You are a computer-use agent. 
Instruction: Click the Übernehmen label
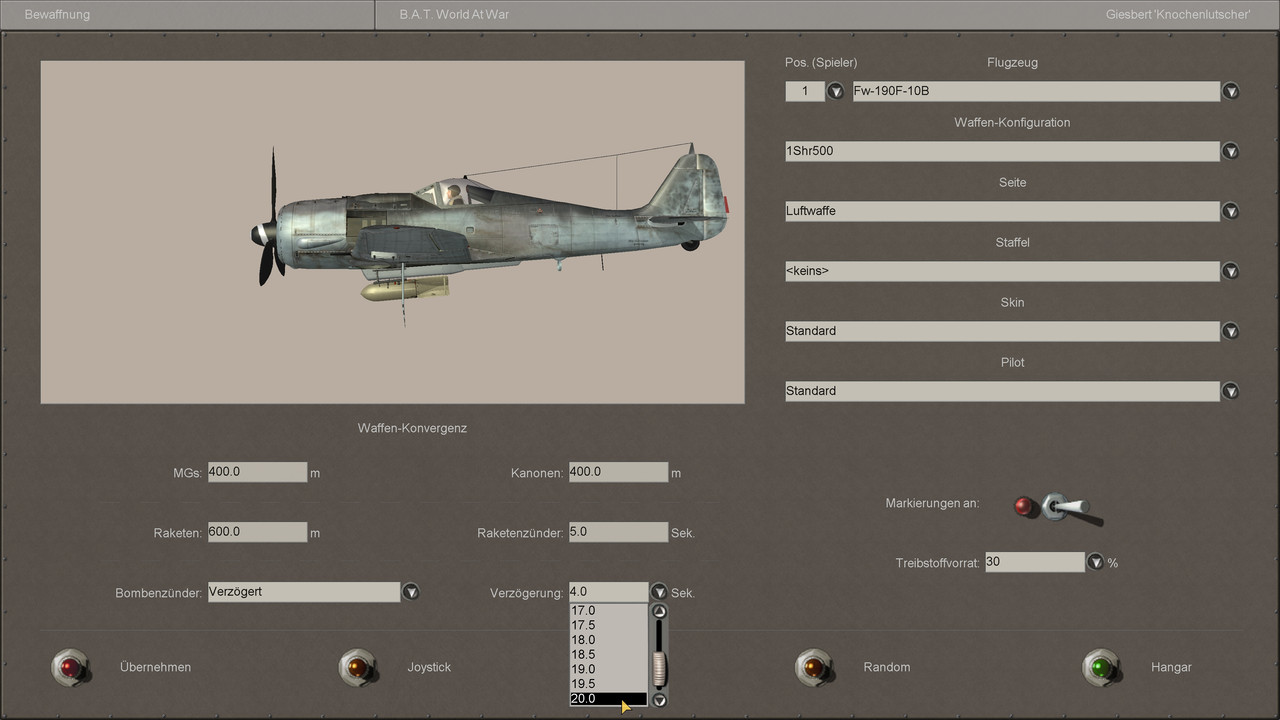point(155,667)
